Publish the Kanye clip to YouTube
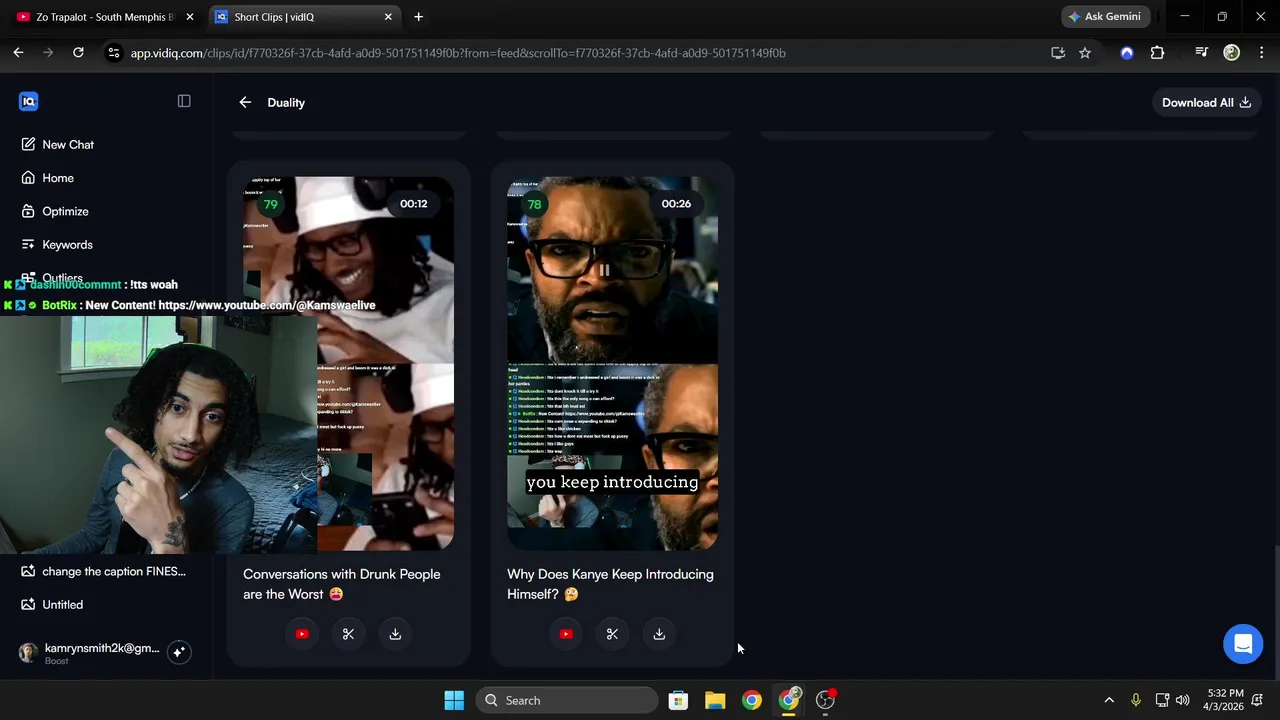 click(x=566, y=634)
